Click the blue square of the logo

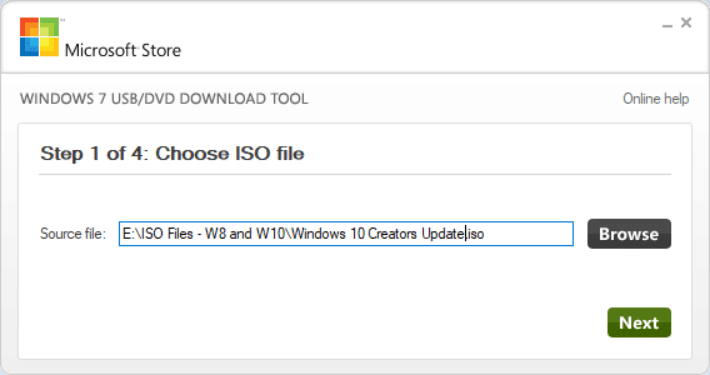coord(29,47)
